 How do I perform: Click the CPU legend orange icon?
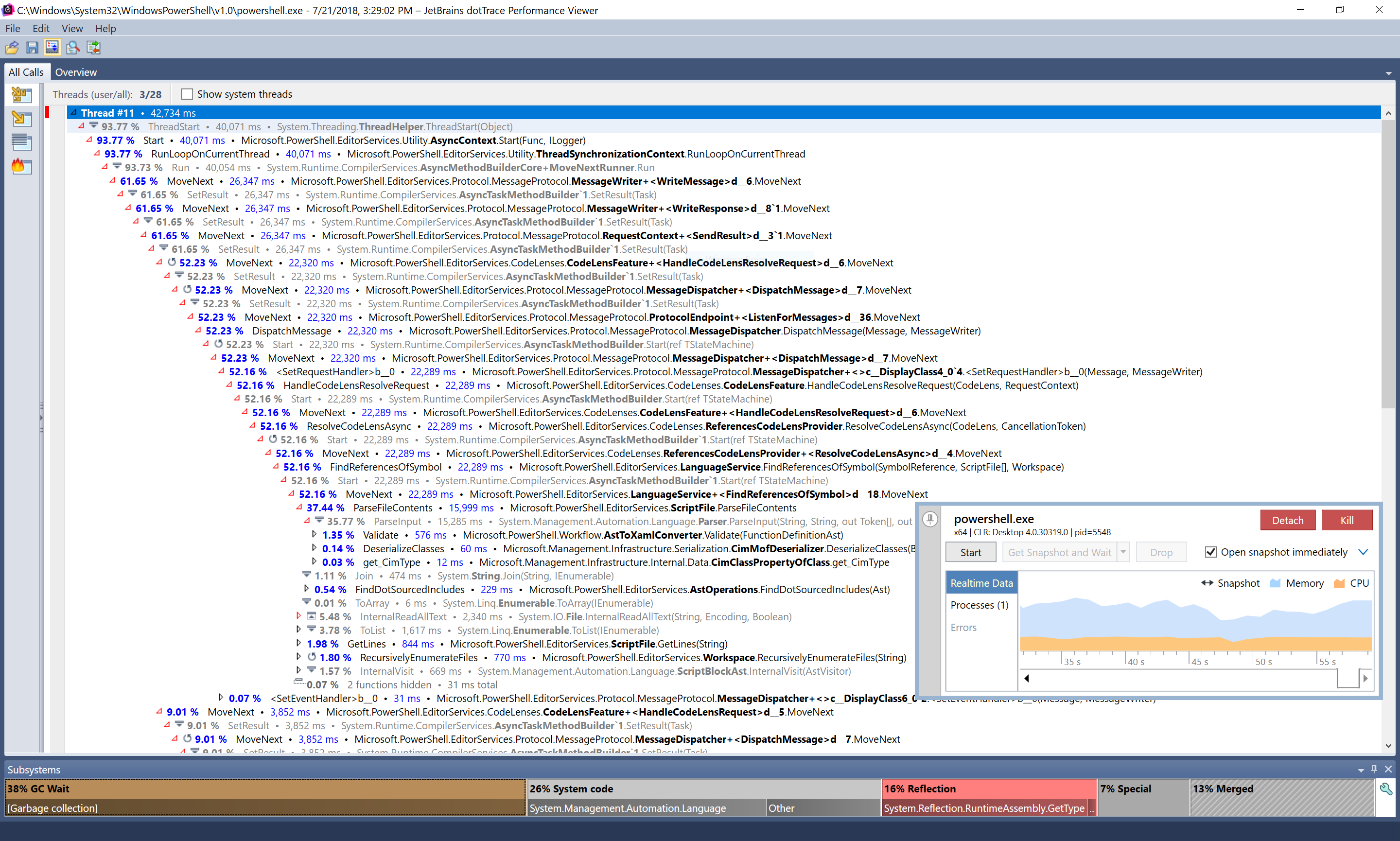(x=1339, y=582)
